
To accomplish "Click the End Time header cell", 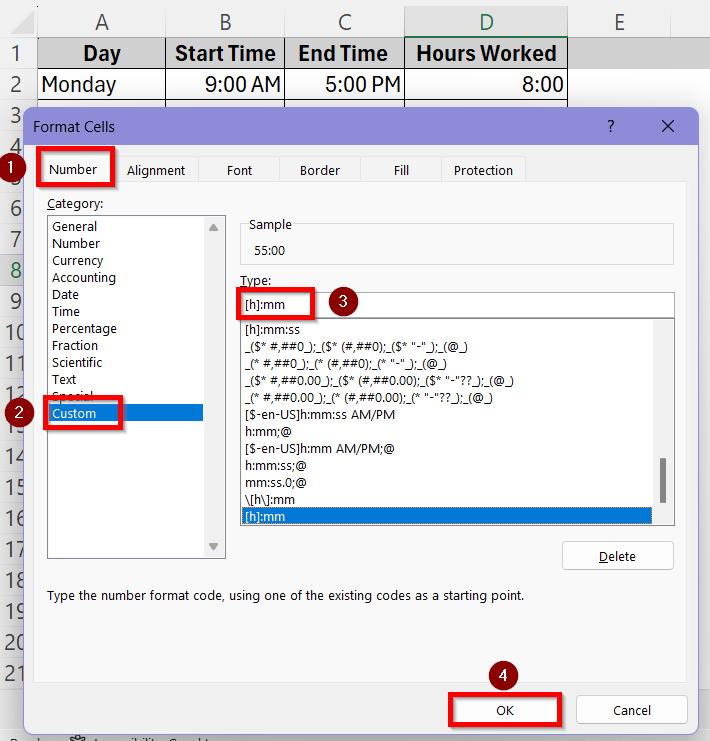I will [x=345, y=53].
